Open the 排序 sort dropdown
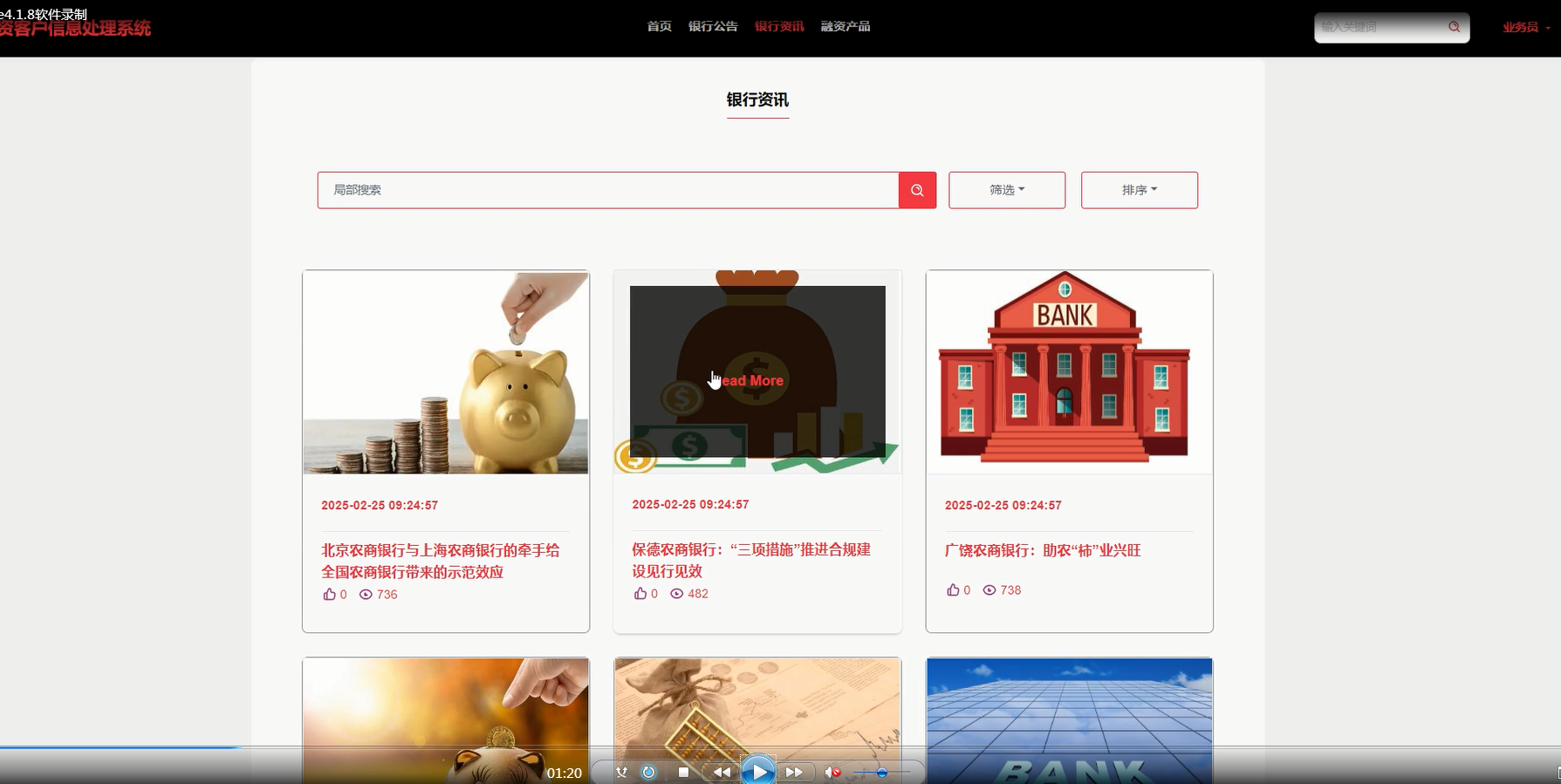 (1140, 190)
